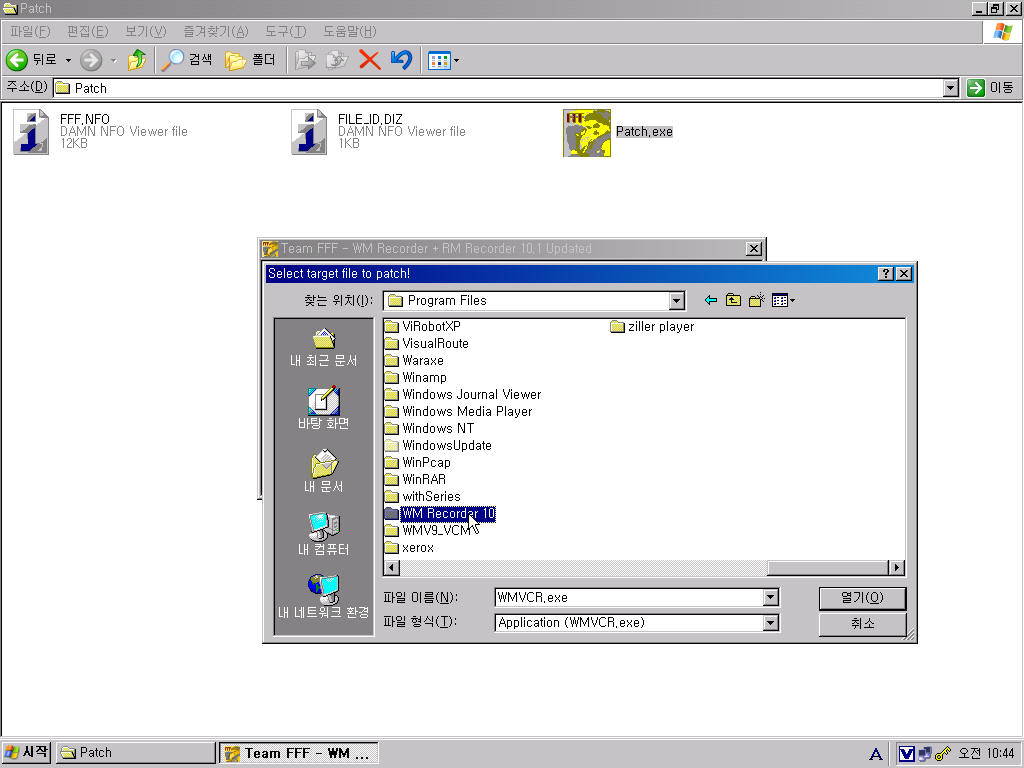This screenshot has width=1024, height=768.
Task: Click the file list right scroll arrow
Action: click(897, 568)
